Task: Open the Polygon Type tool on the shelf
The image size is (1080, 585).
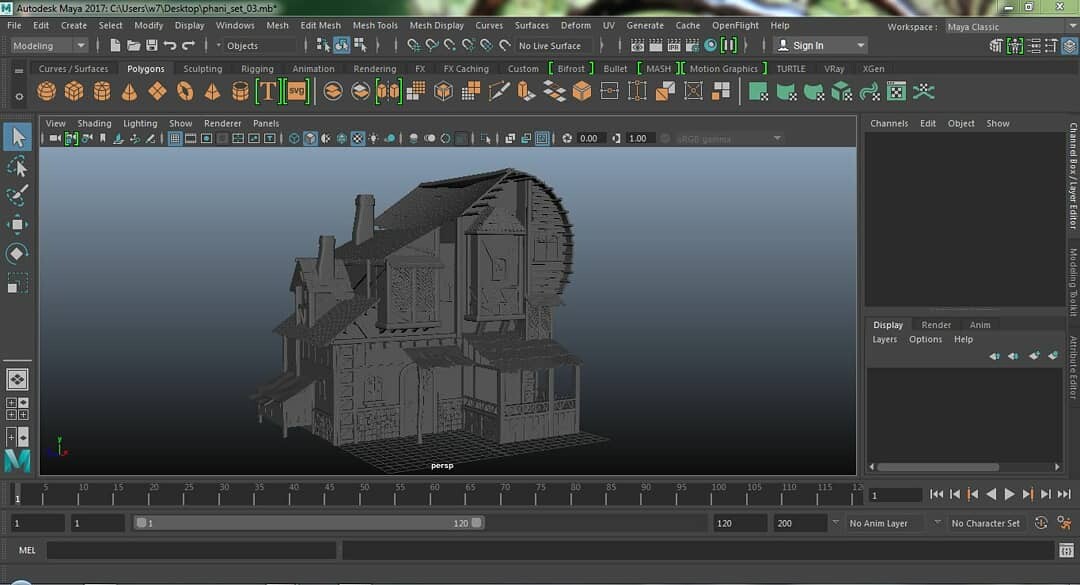Action: tap(269, 90)
